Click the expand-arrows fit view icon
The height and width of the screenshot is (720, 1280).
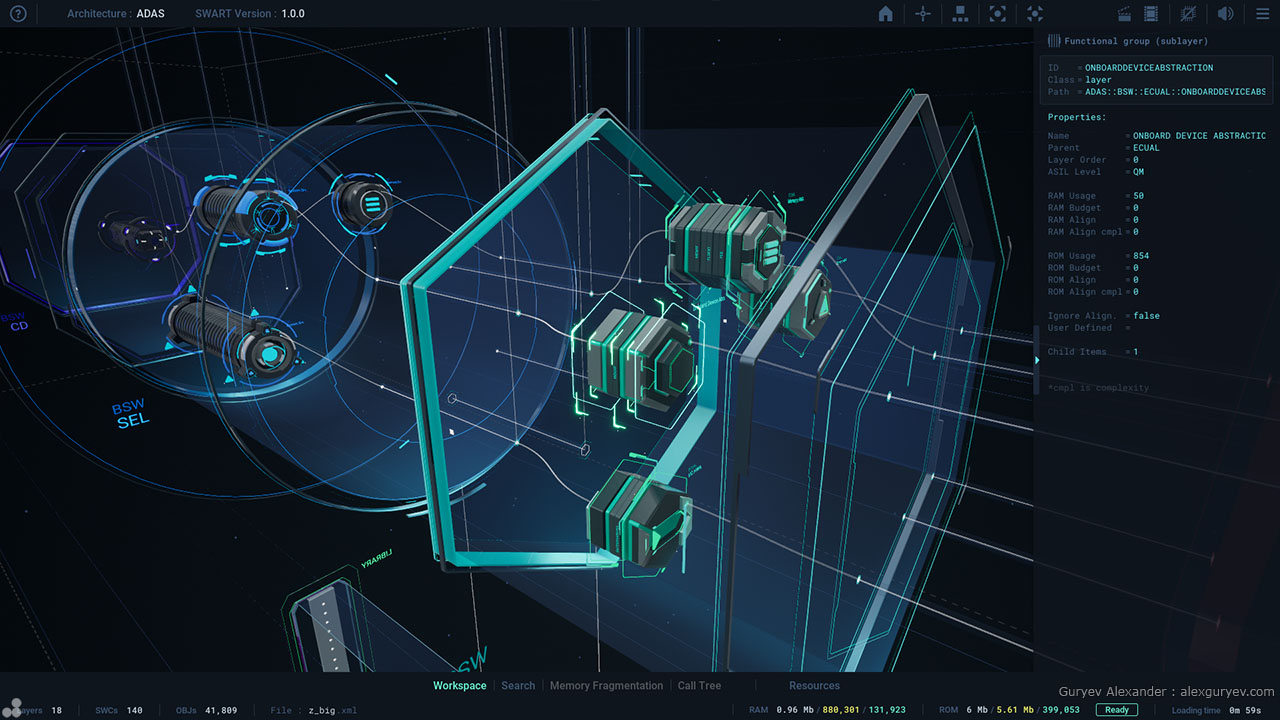tap(1035, 14)
